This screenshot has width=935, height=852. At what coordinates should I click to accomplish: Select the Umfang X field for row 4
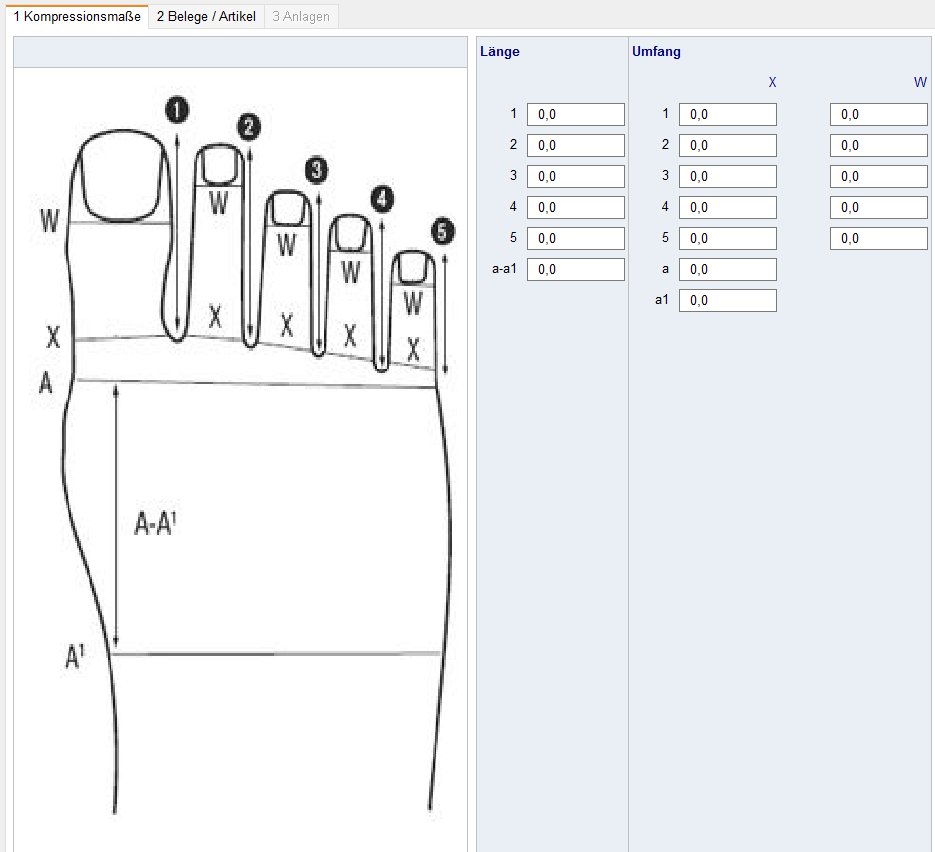728,208
